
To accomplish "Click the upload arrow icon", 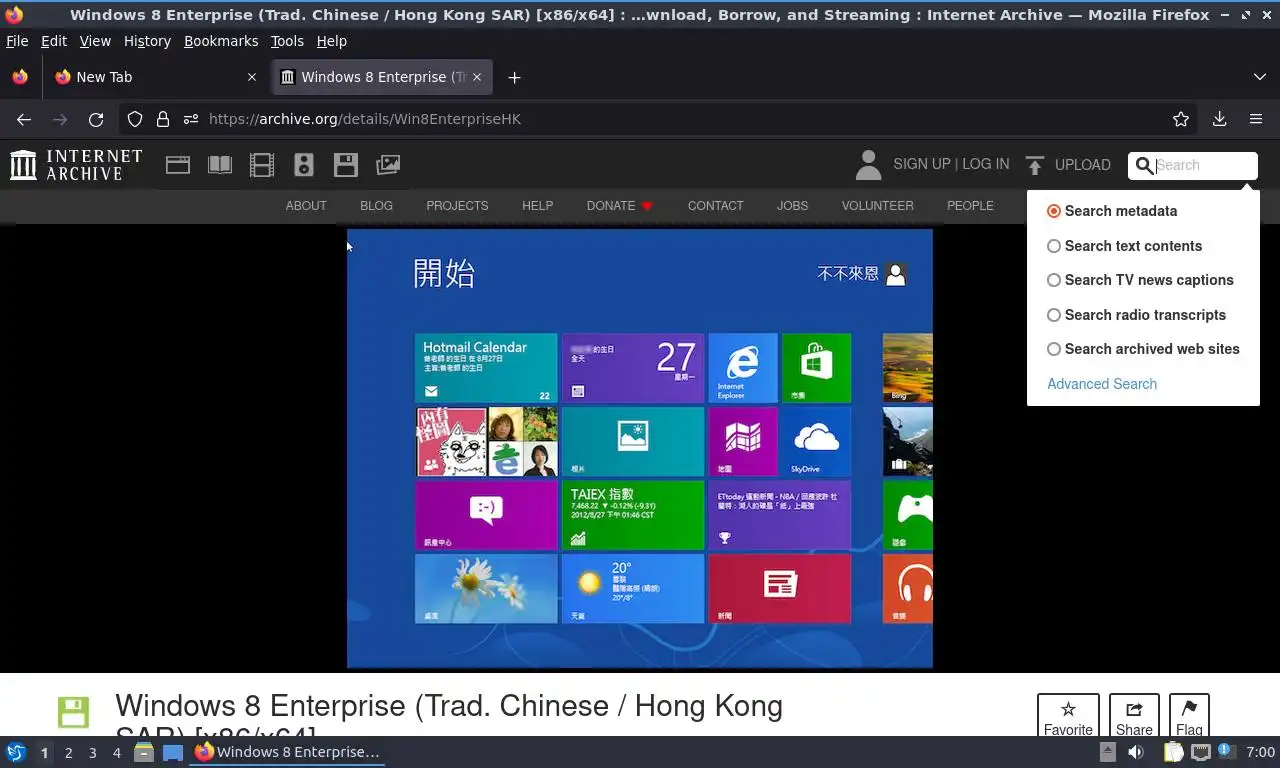I will point(1035,165).
